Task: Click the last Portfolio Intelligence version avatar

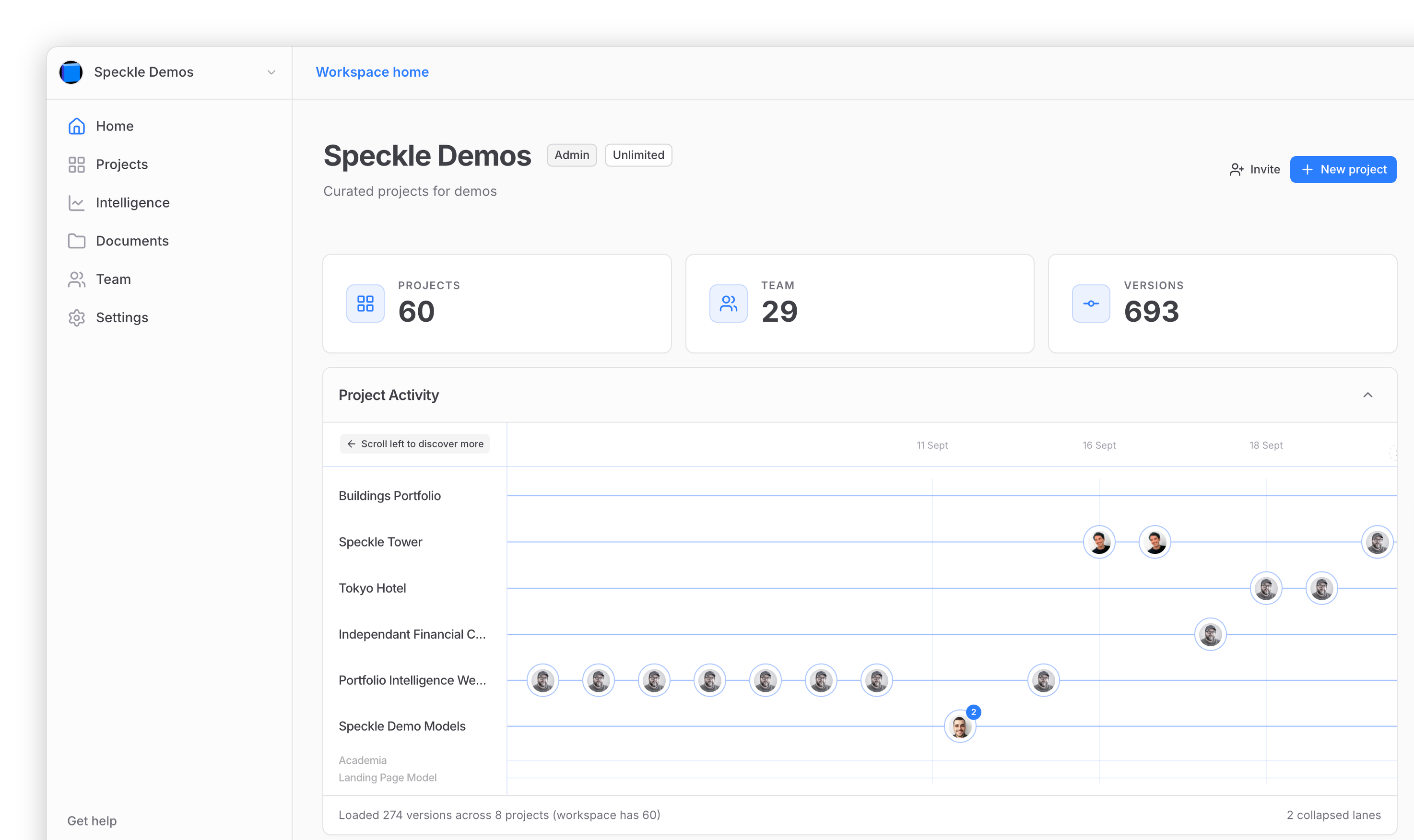Action: pyautogui.click(x=1043, y=680)
